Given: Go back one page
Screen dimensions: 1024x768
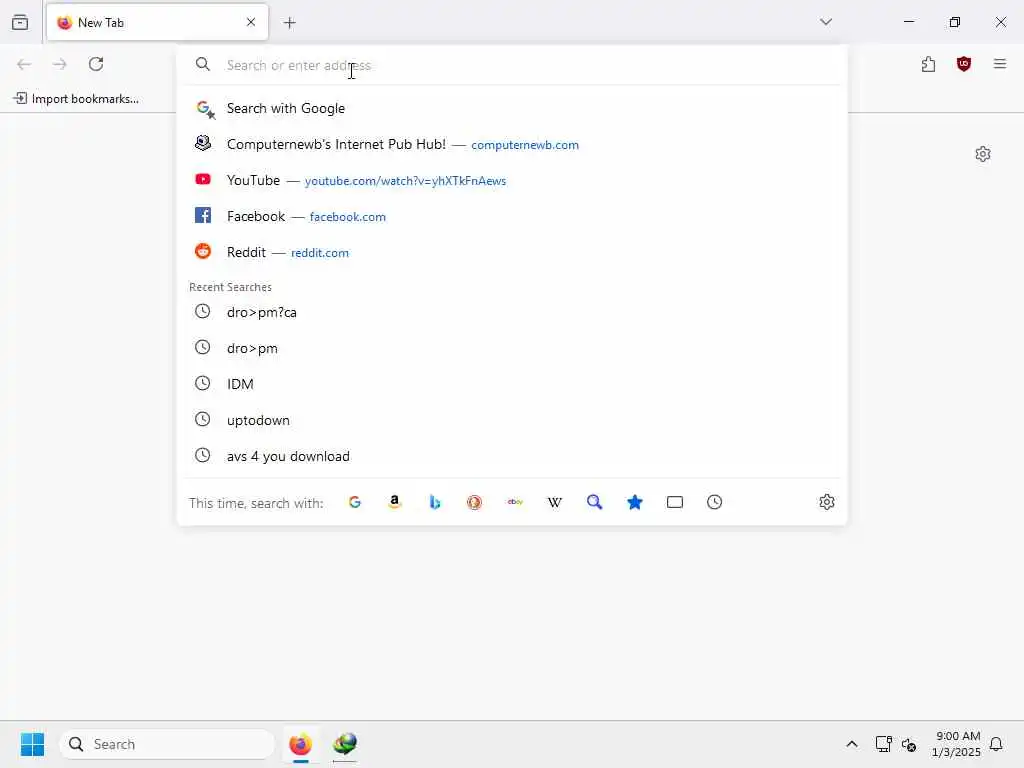Looking at the screenshot, I should click(24, 64).
